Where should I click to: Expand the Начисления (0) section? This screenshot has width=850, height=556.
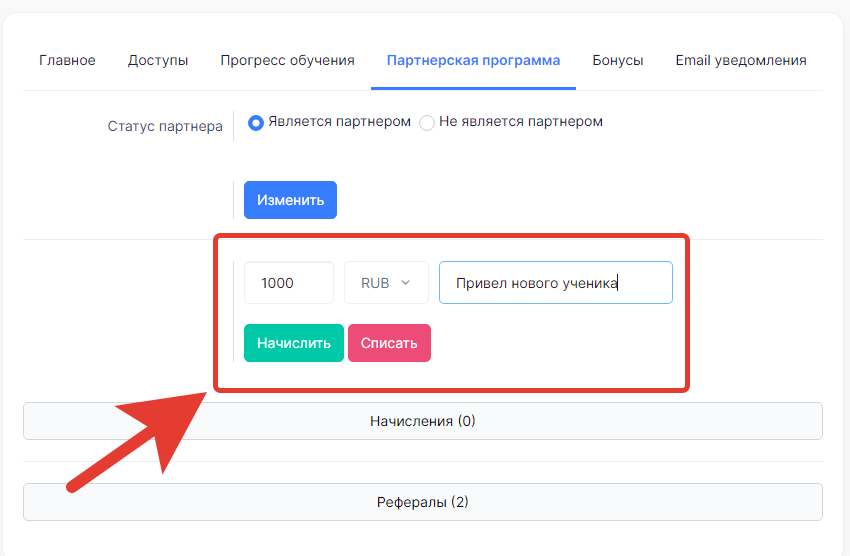423,421
